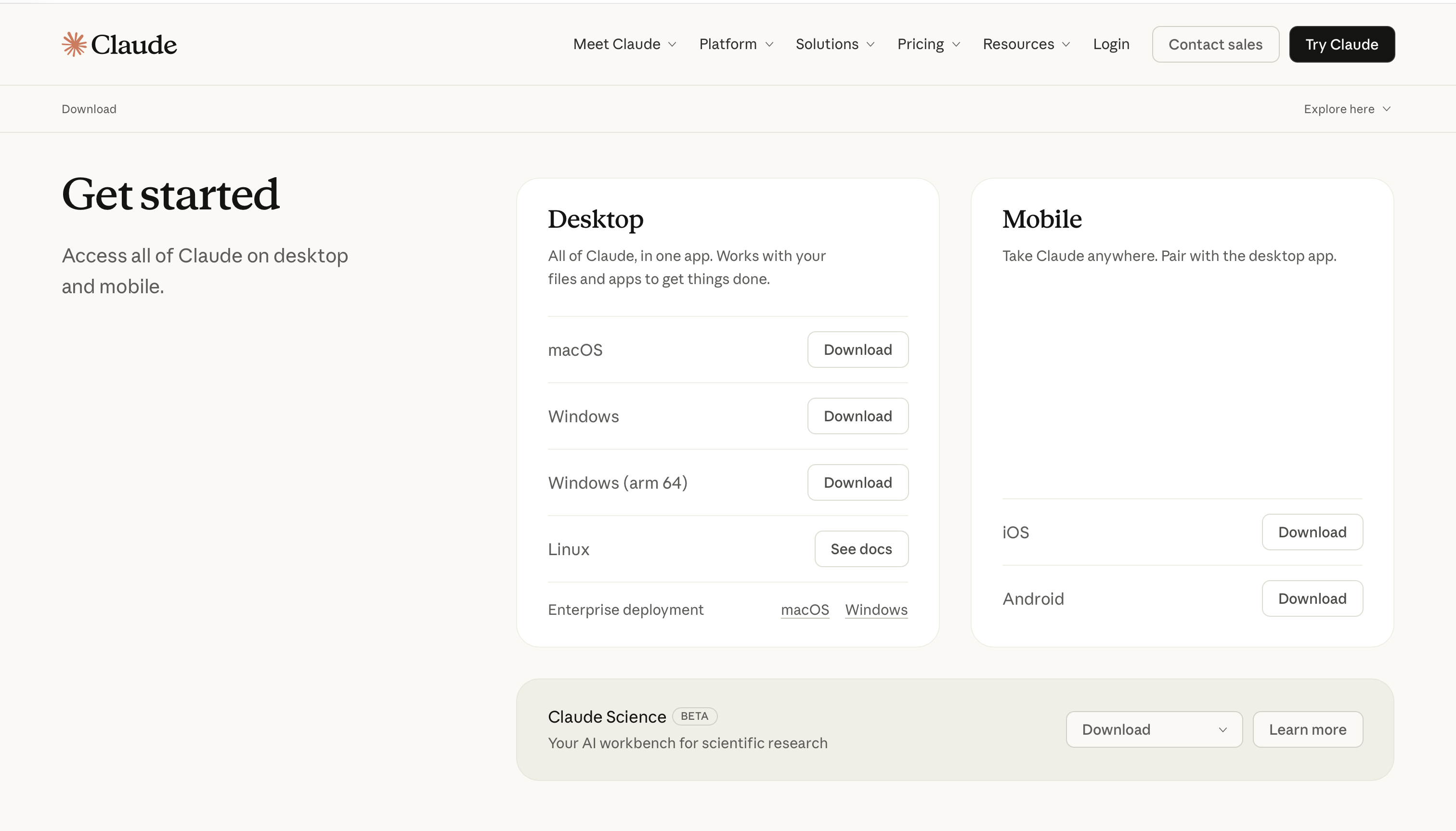Click the Get started heading
The width and height of the screenshot is (1456, 831).
click(x=170, y=194)
